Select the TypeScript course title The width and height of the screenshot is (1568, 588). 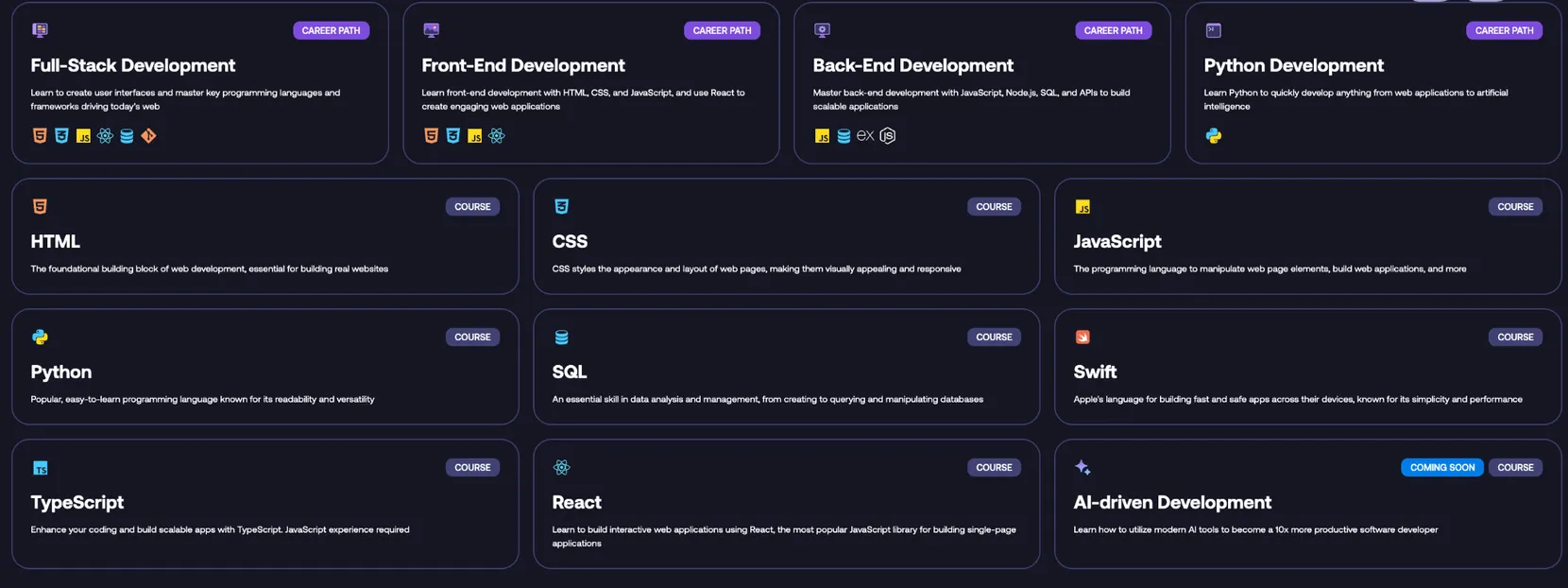coord(77,503)
